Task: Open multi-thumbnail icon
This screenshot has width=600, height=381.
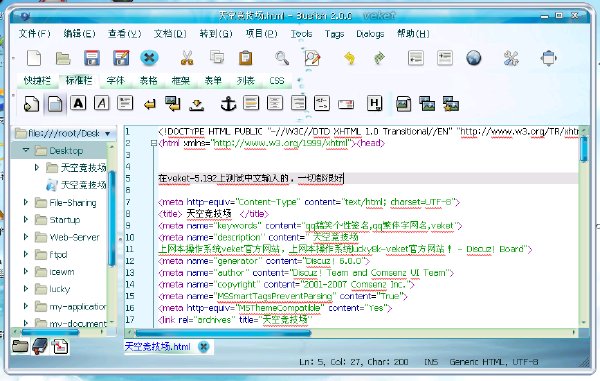Action: [x=451, y=104]
